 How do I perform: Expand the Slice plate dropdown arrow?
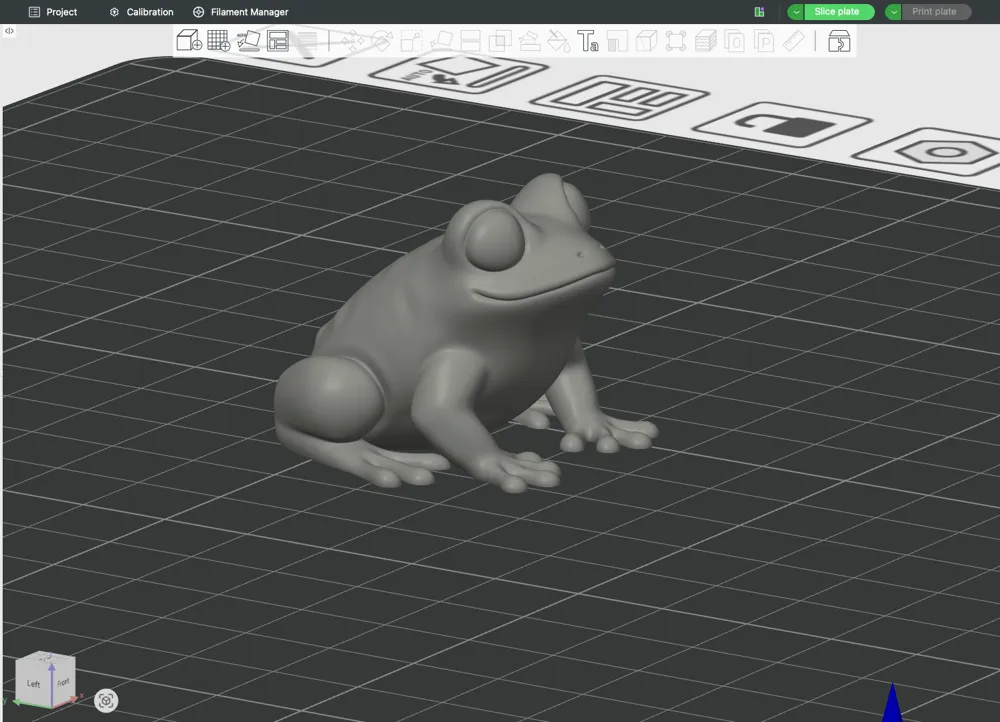[x=796, y=11]
